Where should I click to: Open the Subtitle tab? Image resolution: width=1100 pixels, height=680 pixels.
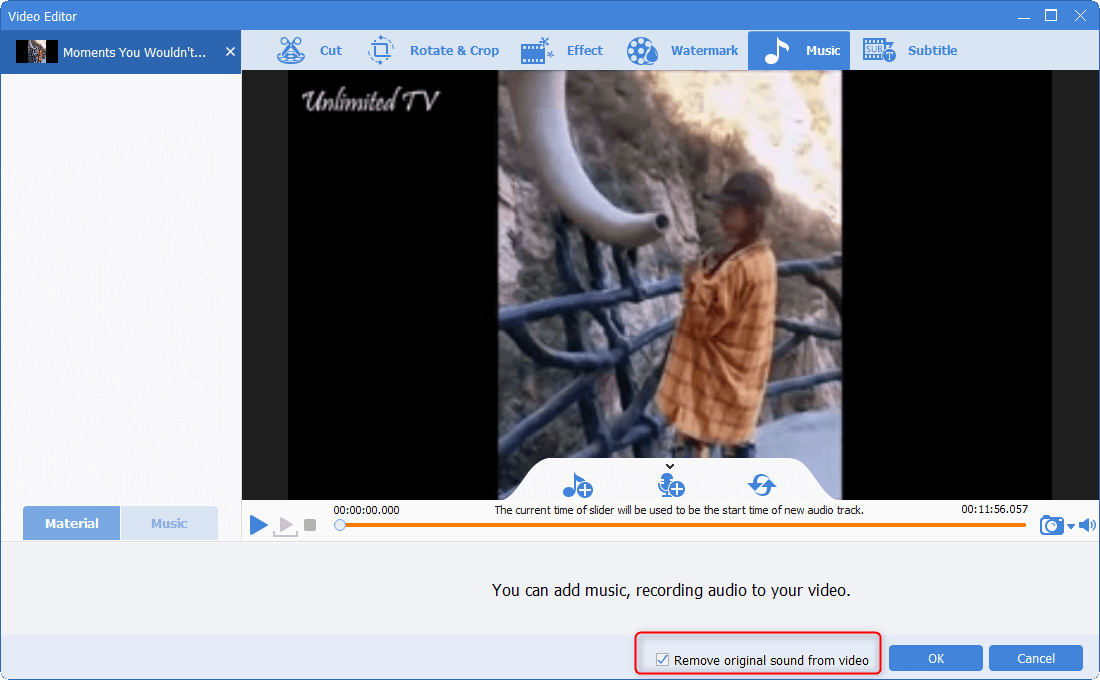click(x=910, y=51)
